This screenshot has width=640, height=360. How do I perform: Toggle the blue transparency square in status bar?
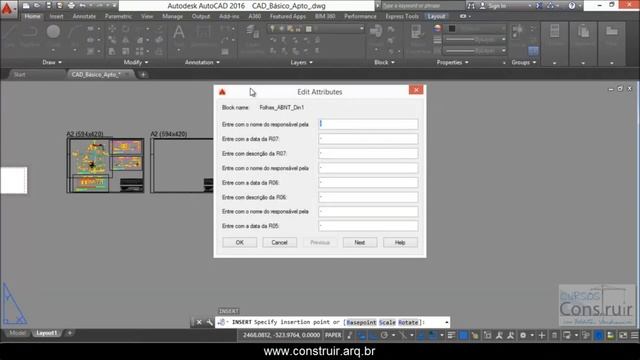463,336
